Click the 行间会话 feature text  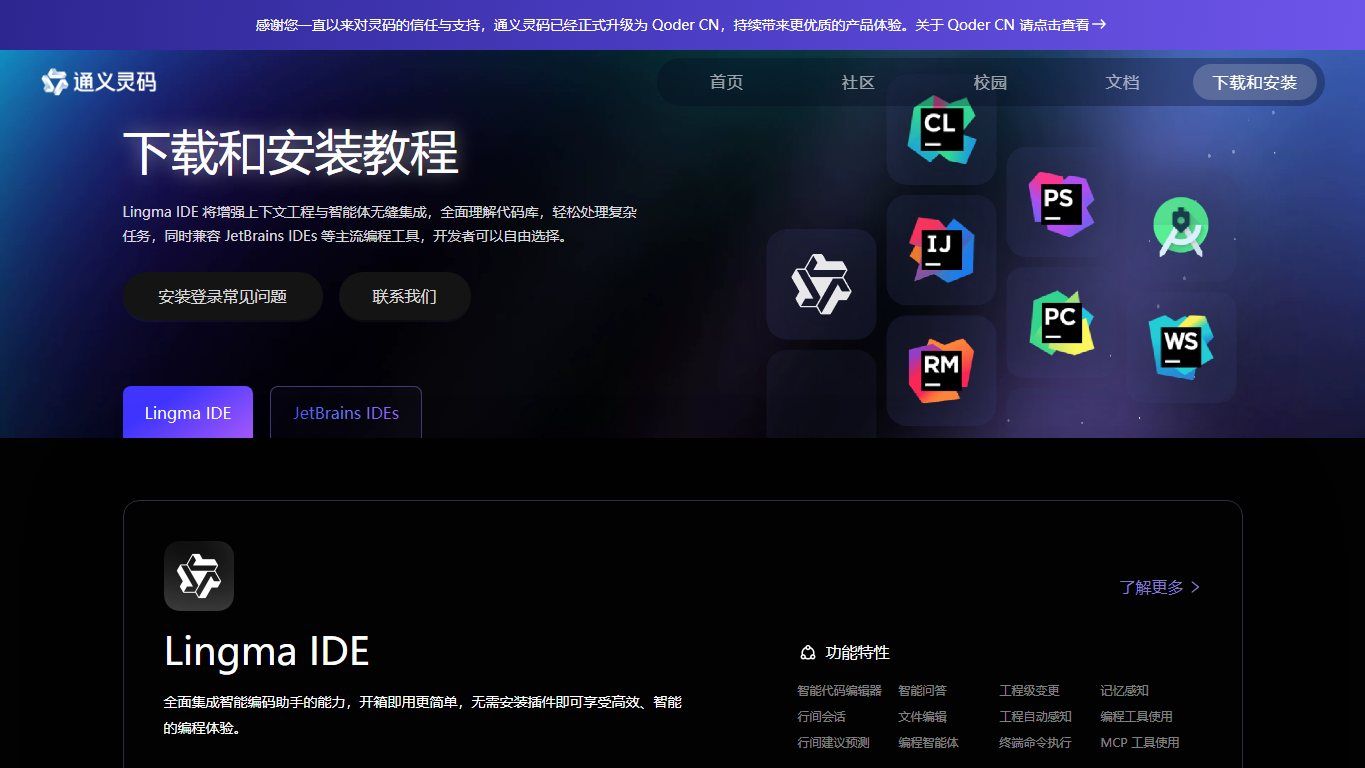(821, 716)
